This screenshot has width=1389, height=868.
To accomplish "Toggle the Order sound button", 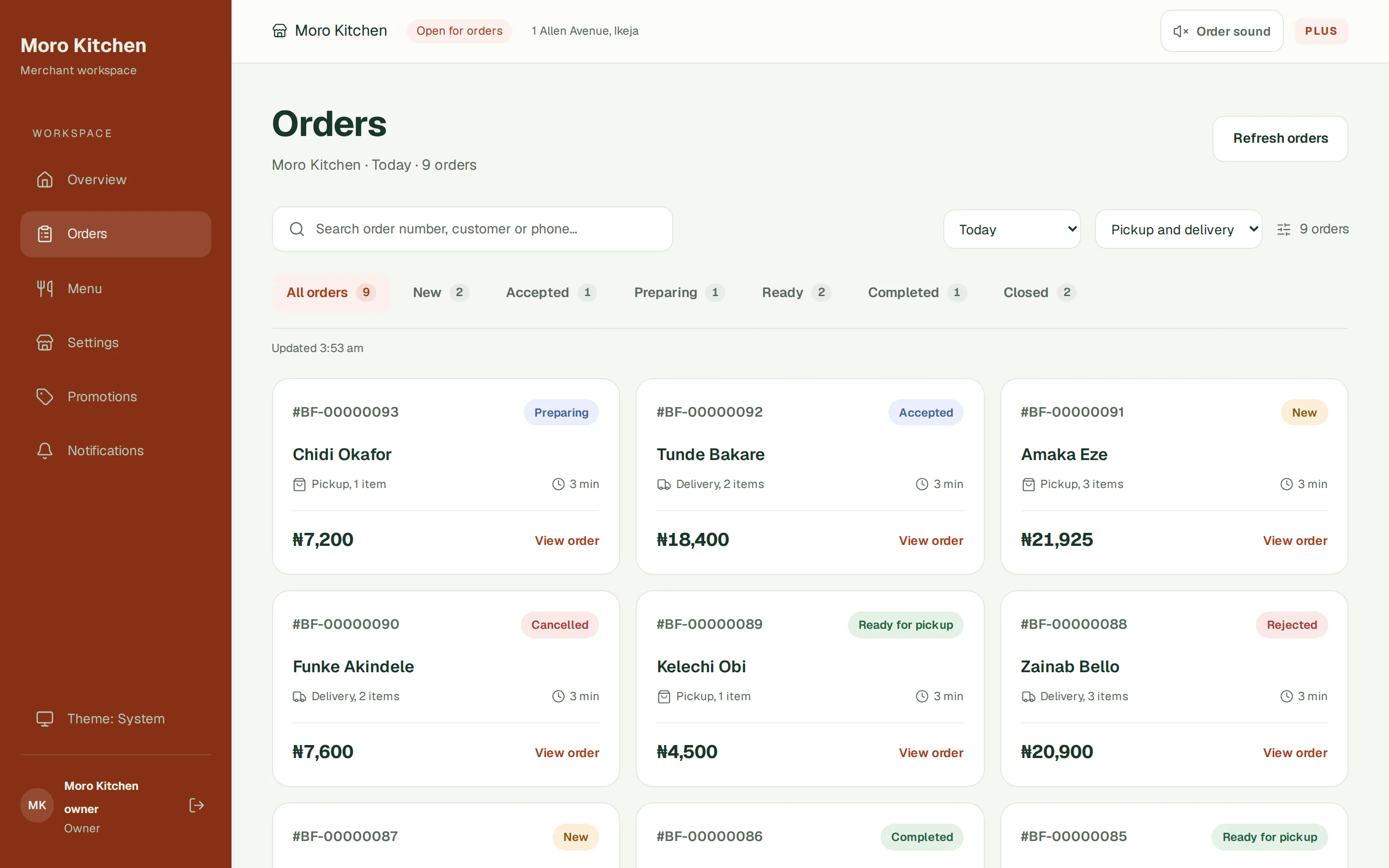I will pos(1221,31).
